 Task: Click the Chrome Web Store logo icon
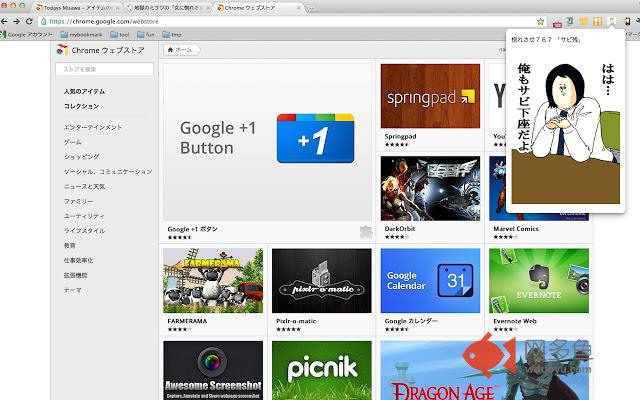[62, 50]
